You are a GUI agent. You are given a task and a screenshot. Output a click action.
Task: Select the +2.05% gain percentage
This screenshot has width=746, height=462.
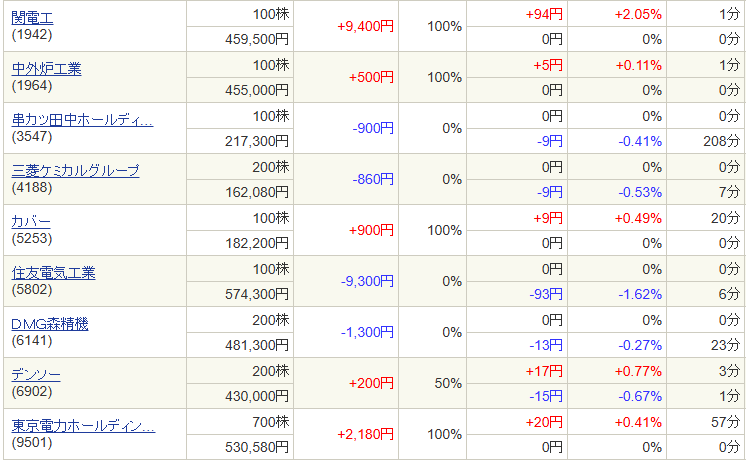point(638,14)
